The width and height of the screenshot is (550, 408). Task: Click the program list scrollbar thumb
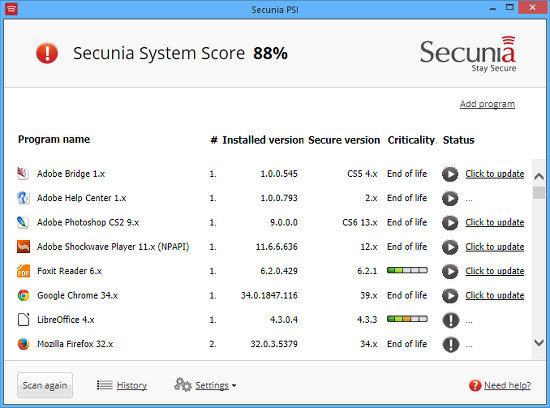[x=539, y=193]
